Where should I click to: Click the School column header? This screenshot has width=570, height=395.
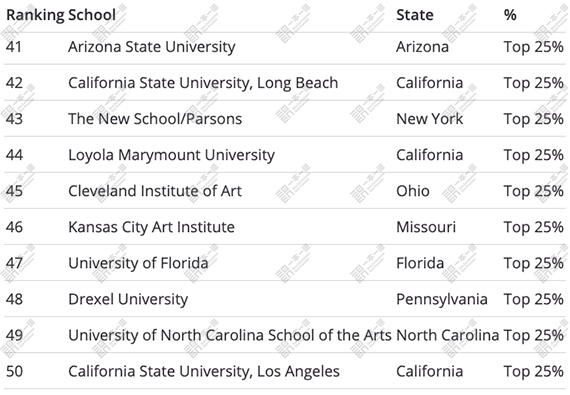92,15
